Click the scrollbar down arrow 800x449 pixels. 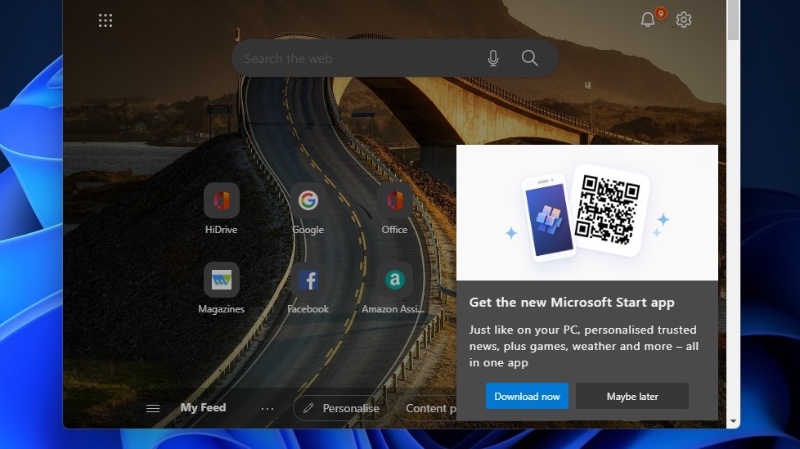tap(733, 421)
